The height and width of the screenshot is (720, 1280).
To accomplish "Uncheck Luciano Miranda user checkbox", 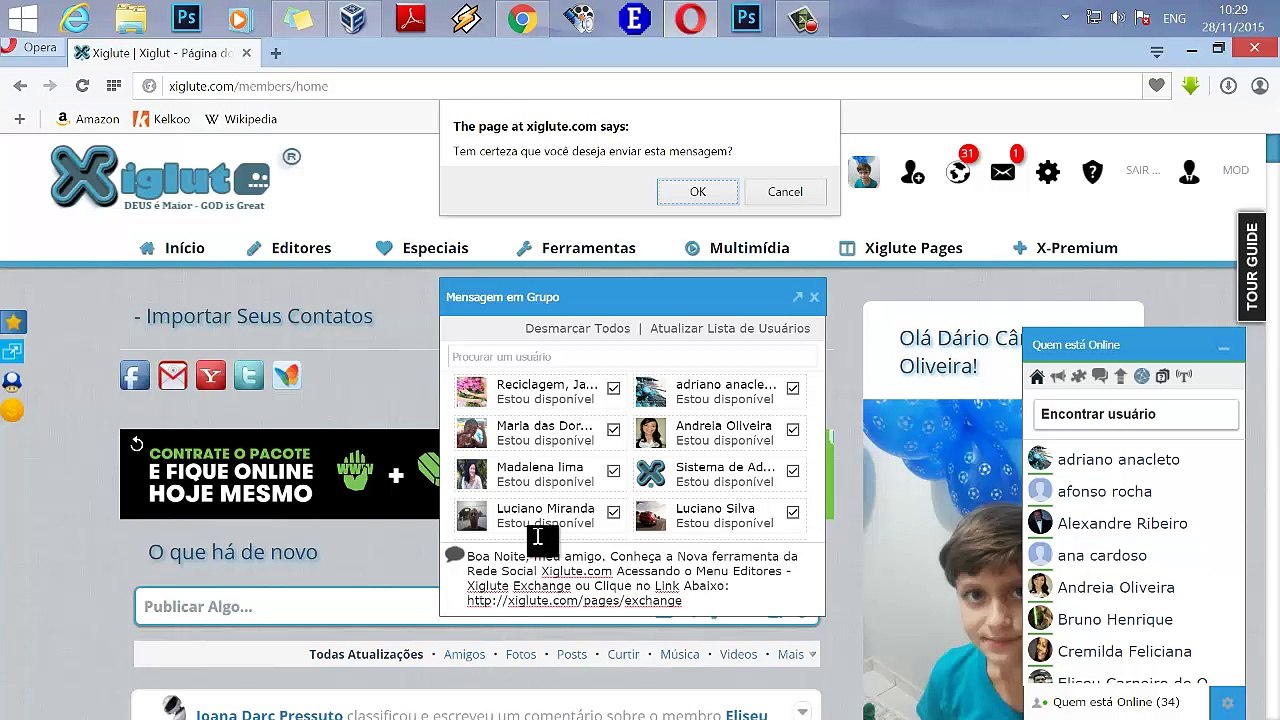I will pyautogui.click(x=613, y=511).
